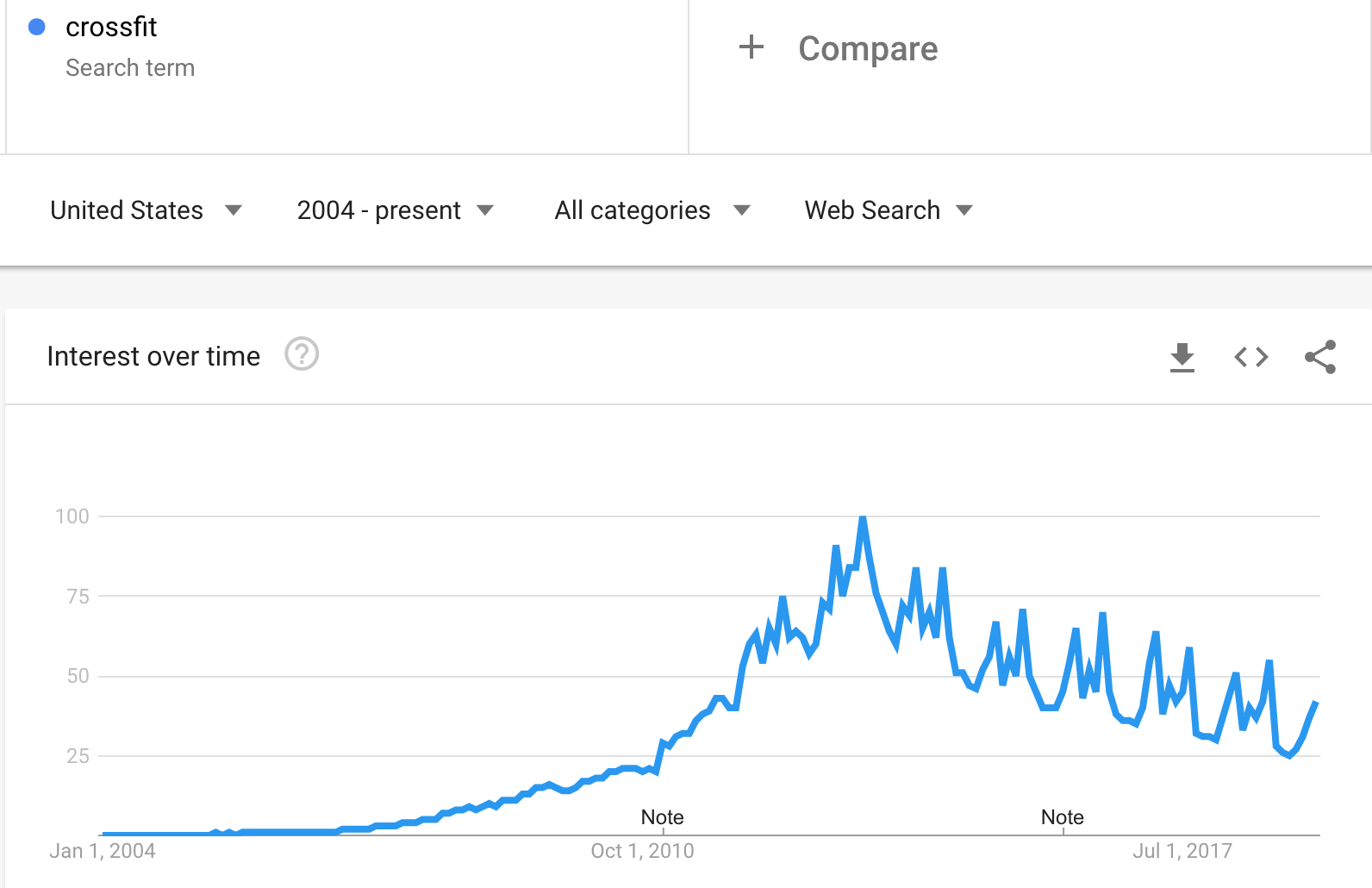The width and height of the screenshot is (1372, 888).
Task: Expand the United States region dropdown
Action: click(x=146, y=210)
